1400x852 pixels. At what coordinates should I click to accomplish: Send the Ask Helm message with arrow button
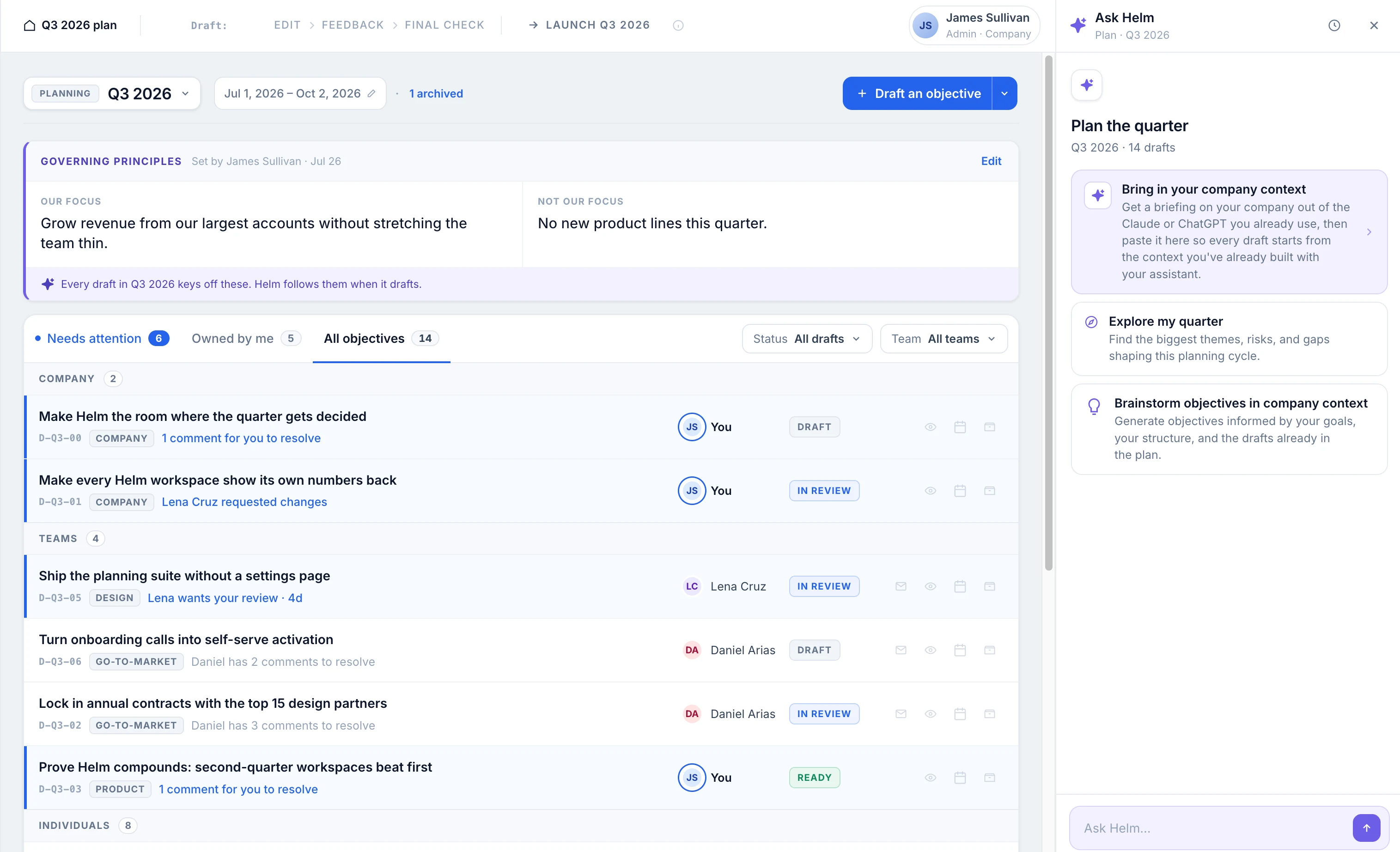pos(1366,828)
